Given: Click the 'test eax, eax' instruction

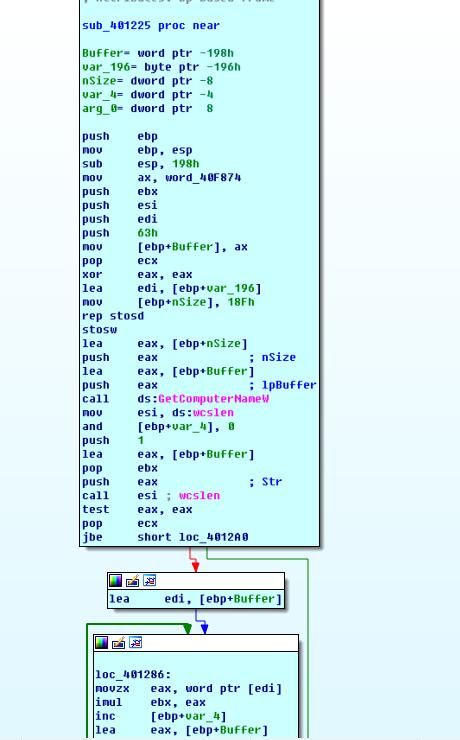Looking at the screenshot, I should coord(137,510).
